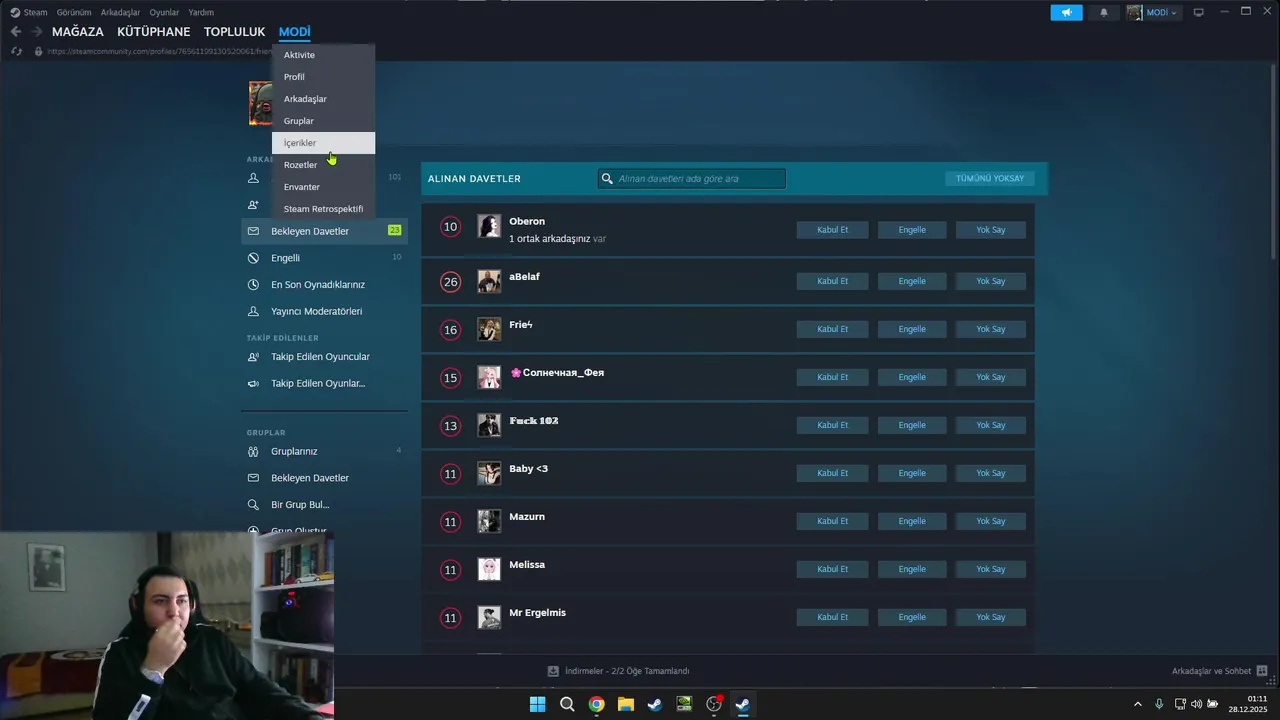Screen dimensions: 1280x720
Task: Show hidden system tray icons
Action: point(1137,704)
